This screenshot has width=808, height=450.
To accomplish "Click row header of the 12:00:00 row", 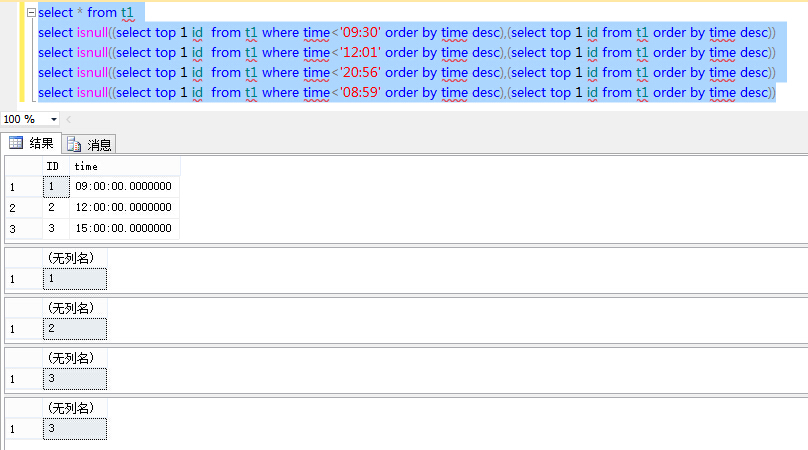I will click(24, 208).
